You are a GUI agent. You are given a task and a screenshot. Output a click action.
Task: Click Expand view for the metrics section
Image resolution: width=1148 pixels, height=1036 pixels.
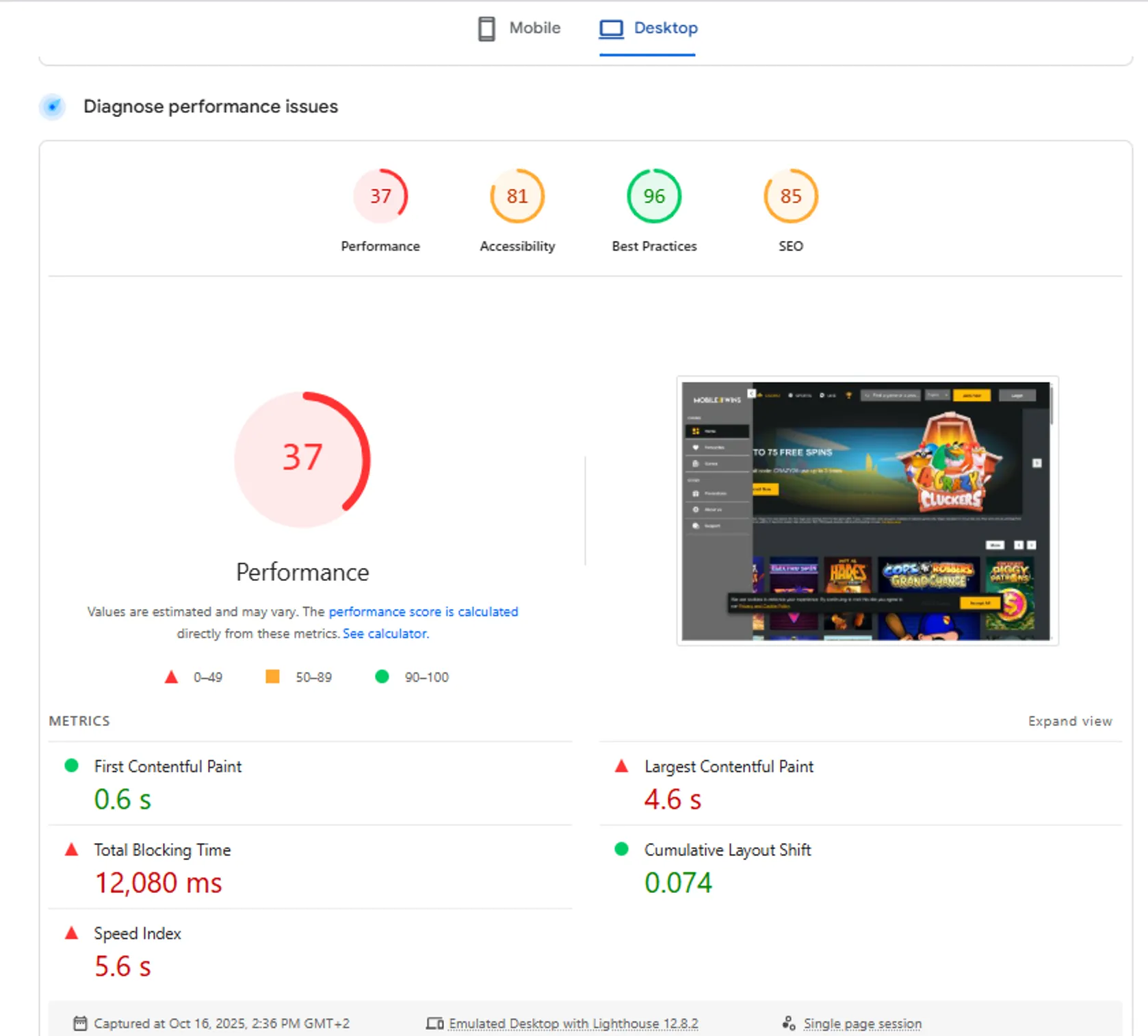(1069, 721)
